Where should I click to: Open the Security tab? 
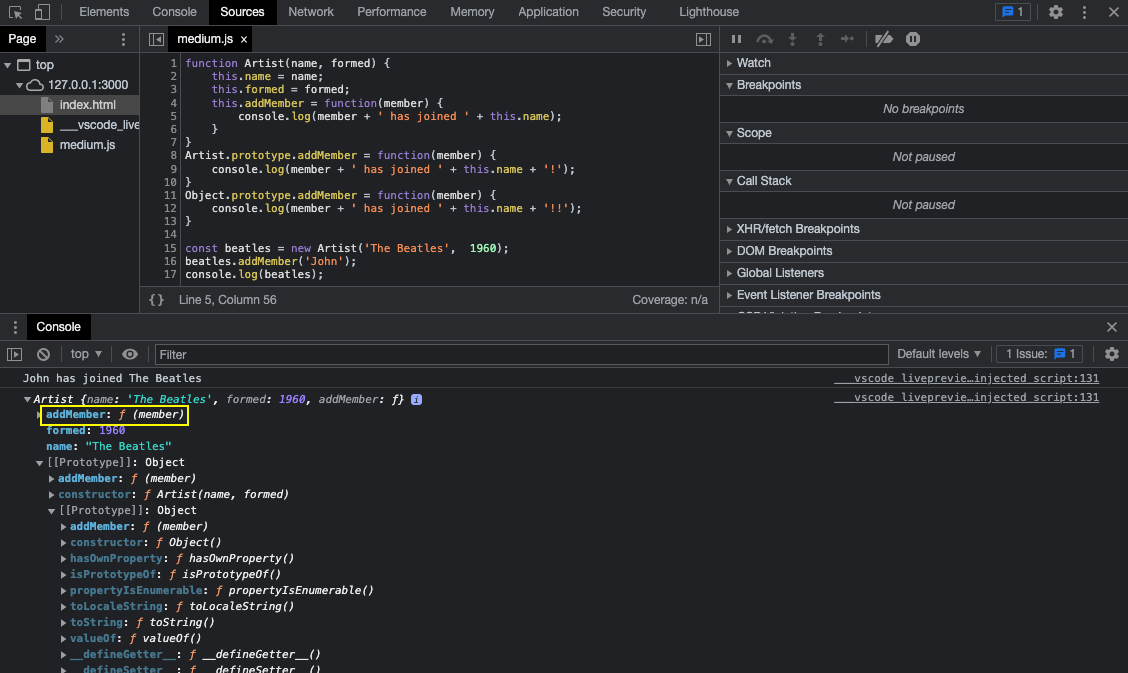pyautogui.click(x=624, y=12)
